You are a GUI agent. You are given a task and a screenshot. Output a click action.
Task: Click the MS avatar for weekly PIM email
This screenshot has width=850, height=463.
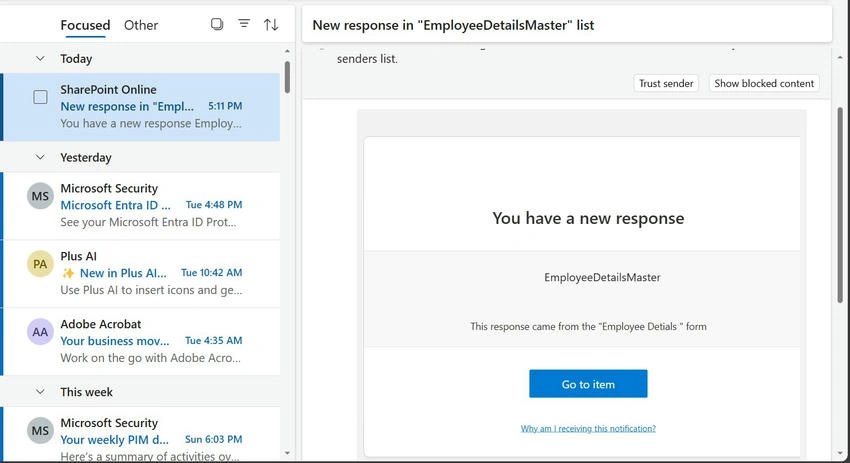tap(40, 430)
